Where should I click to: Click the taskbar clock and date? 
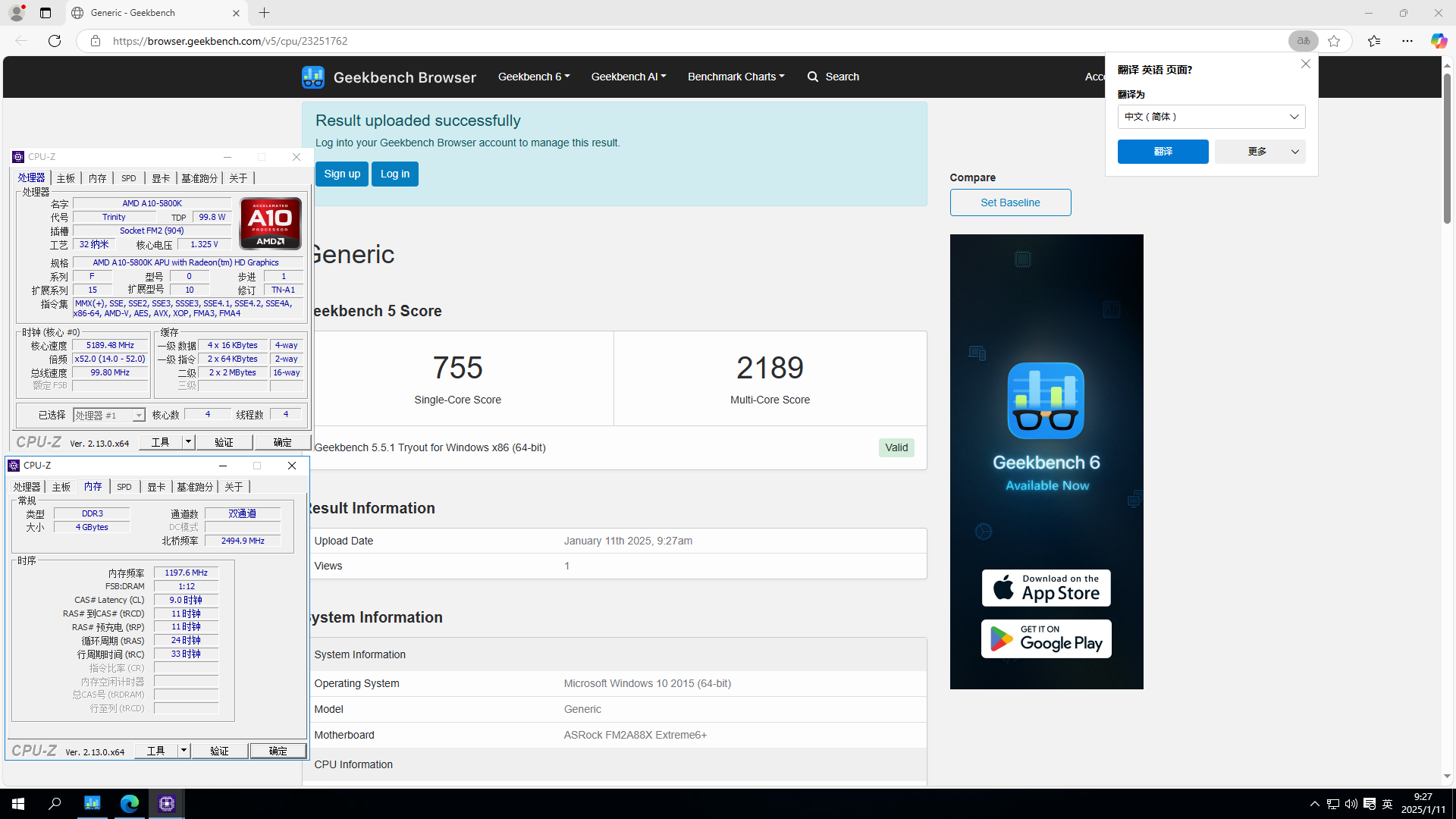[x=1423, y=804]
